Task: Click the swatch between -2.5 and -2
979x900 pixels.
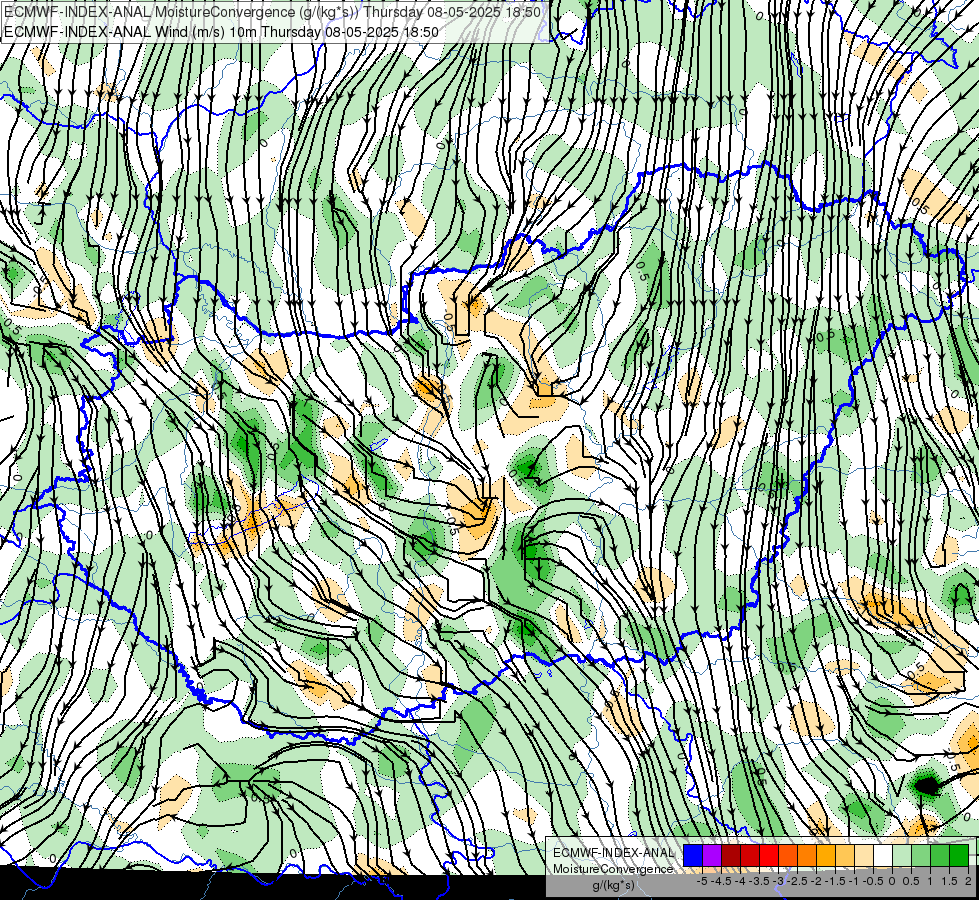Action: [x=807, y=856]
